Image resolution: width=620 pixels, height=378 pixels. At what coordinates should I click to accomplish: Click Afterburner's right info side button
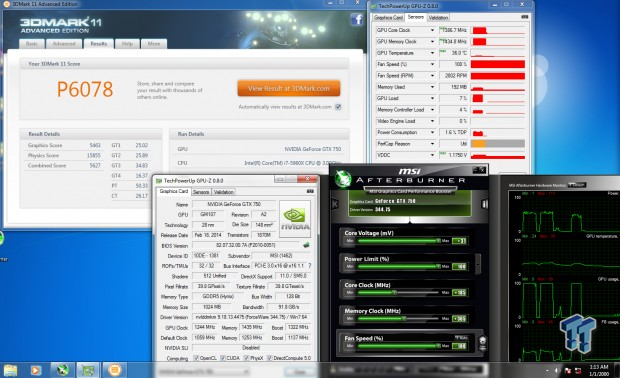[x=484, y=204]
